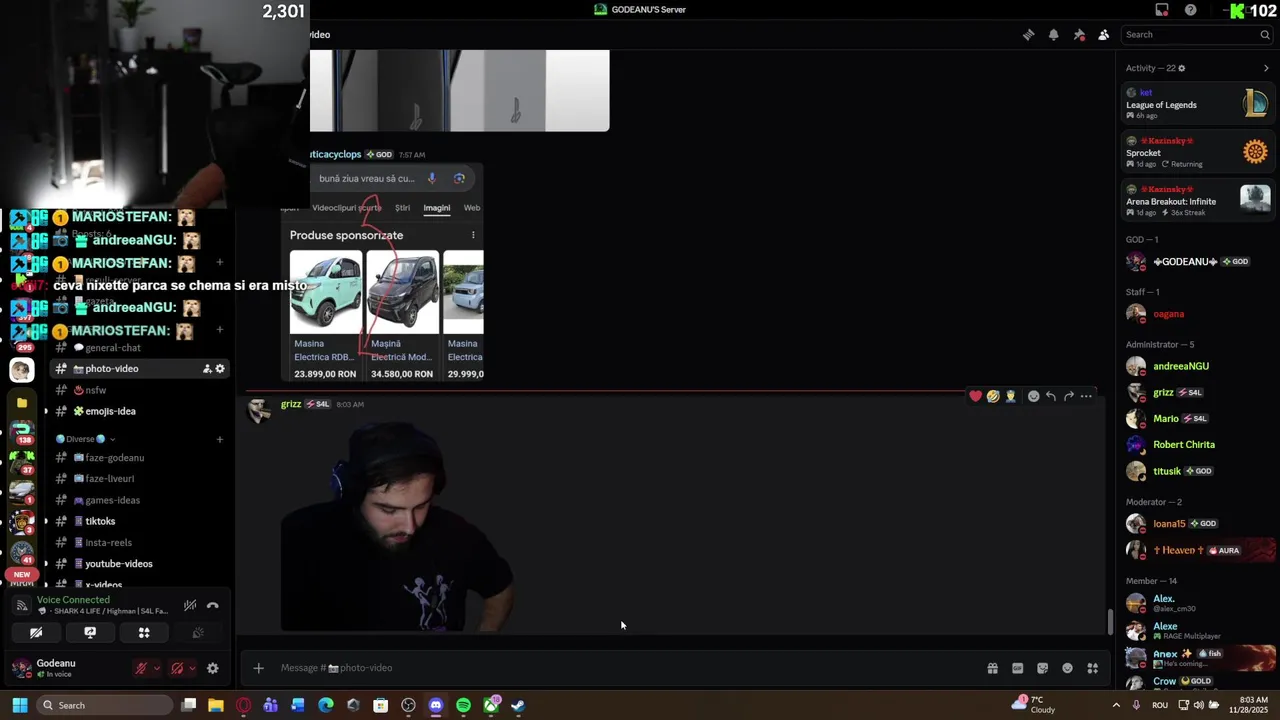Open the sticker picker

coord(1043,668)
